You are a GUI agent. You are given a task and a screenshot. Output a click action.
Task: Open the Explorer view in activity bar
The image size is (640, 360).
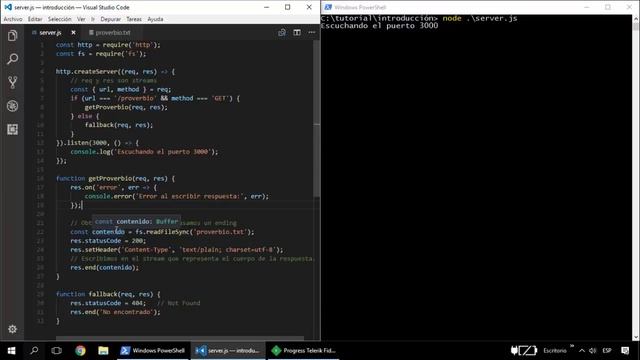tap(12, 36)
